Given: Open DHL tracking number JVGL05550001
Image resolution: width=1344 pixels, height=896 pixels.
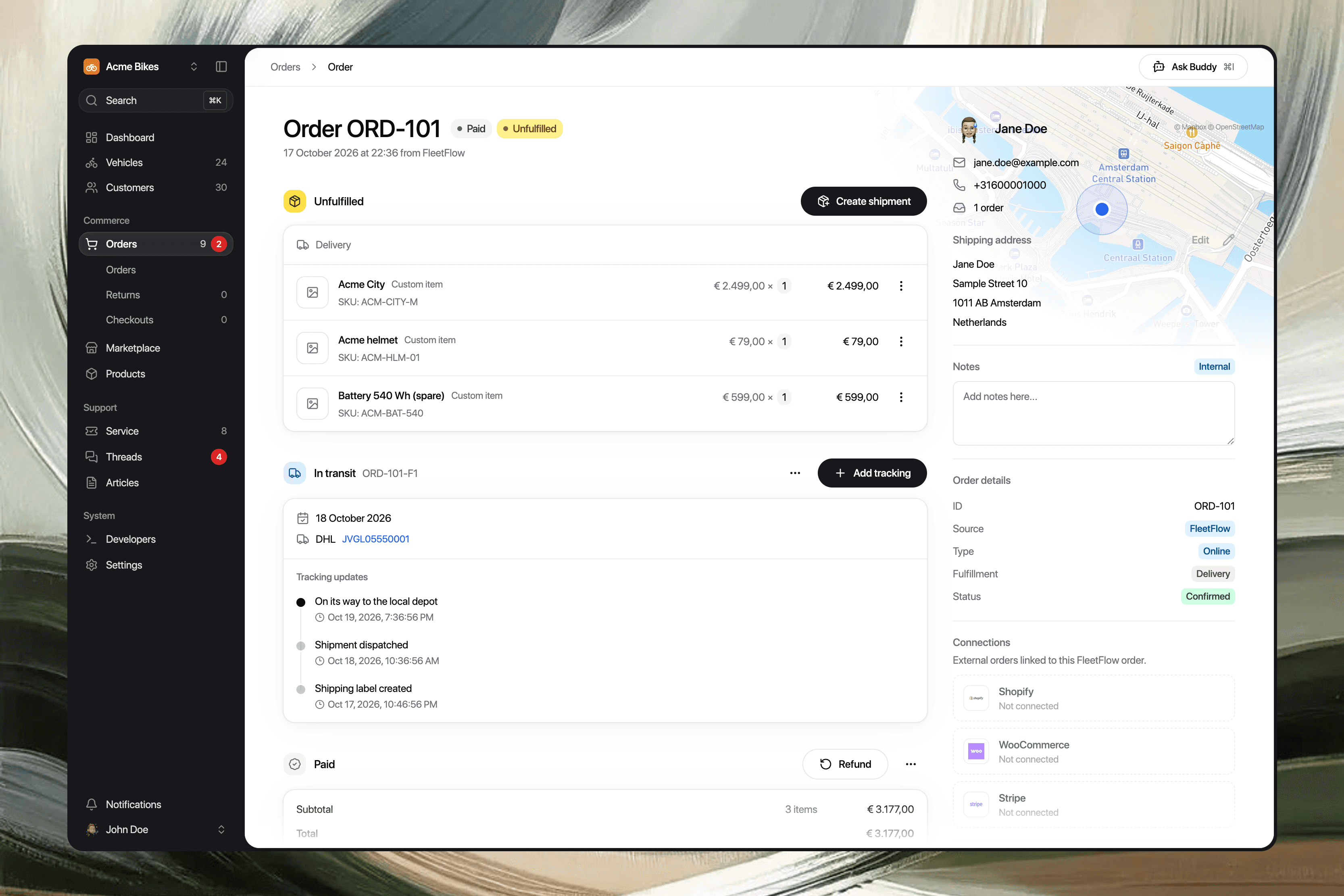Looking at the screenshot, I should [x=375, y=539].
